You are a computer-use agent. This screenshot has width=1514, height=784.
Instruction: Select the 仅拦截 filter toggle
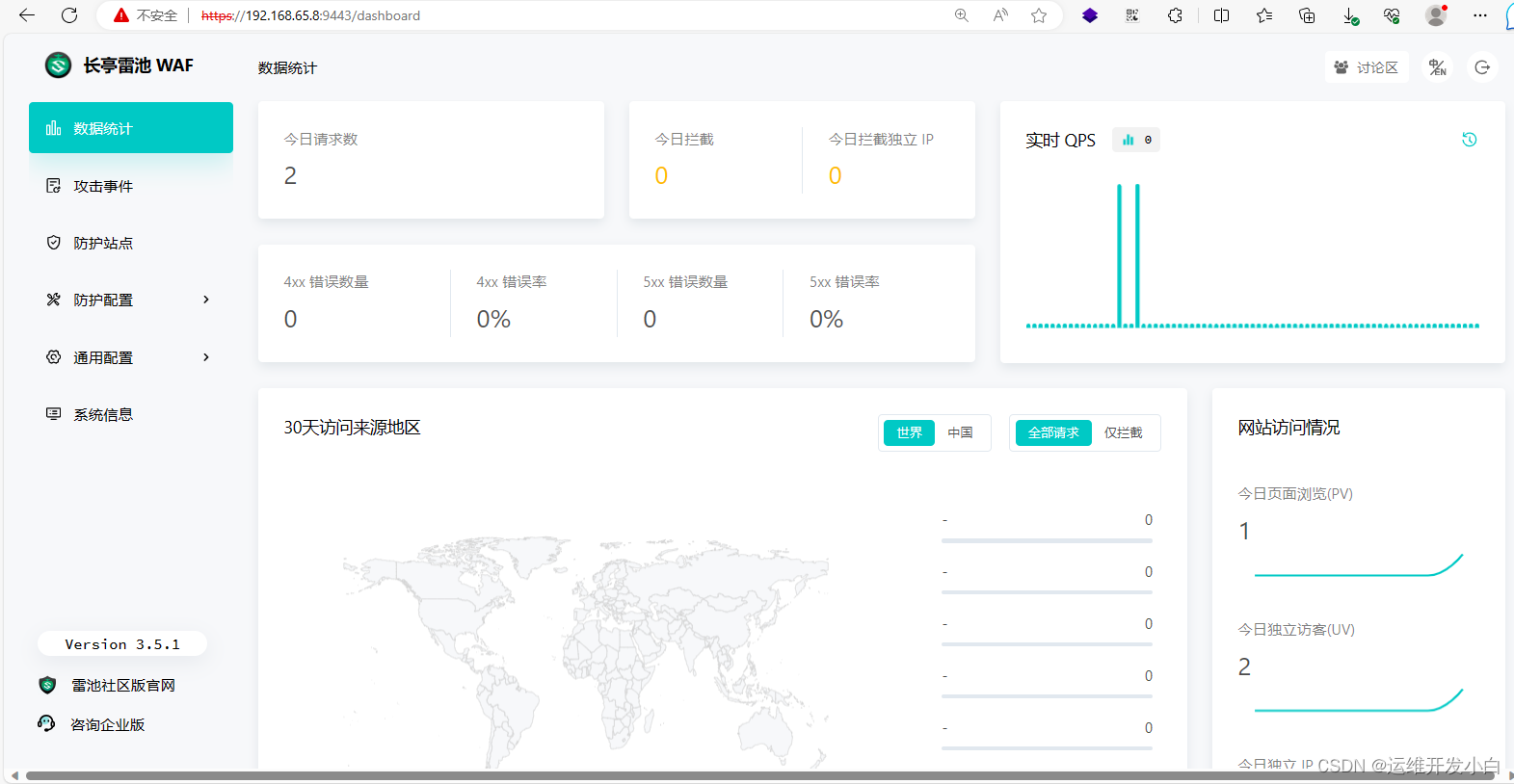[1124, 432]
